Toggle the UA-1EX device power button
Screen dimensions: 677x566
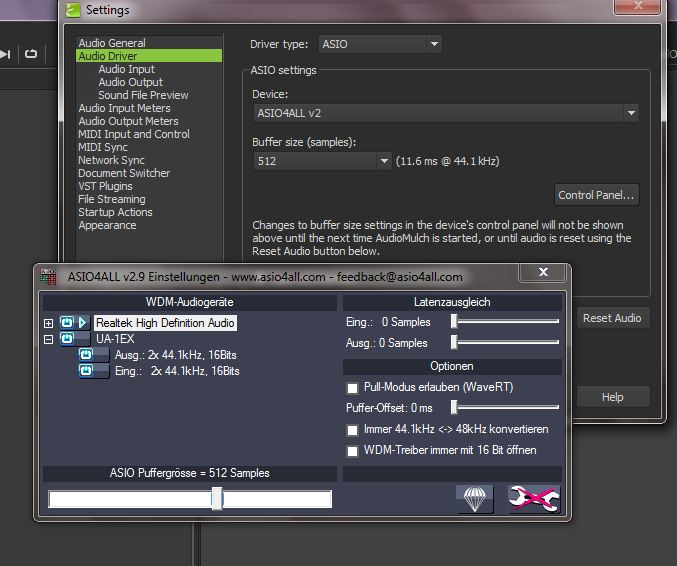point(67,339)
